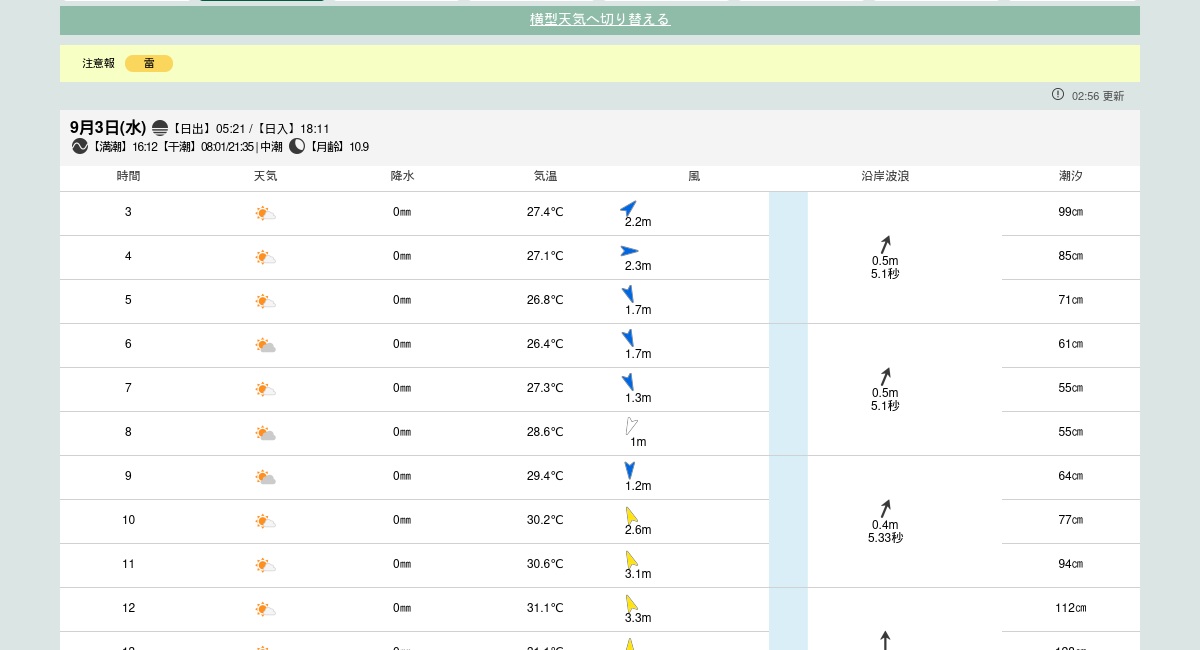Click the blue wind arrow above 2.3m

coord(629,251)
